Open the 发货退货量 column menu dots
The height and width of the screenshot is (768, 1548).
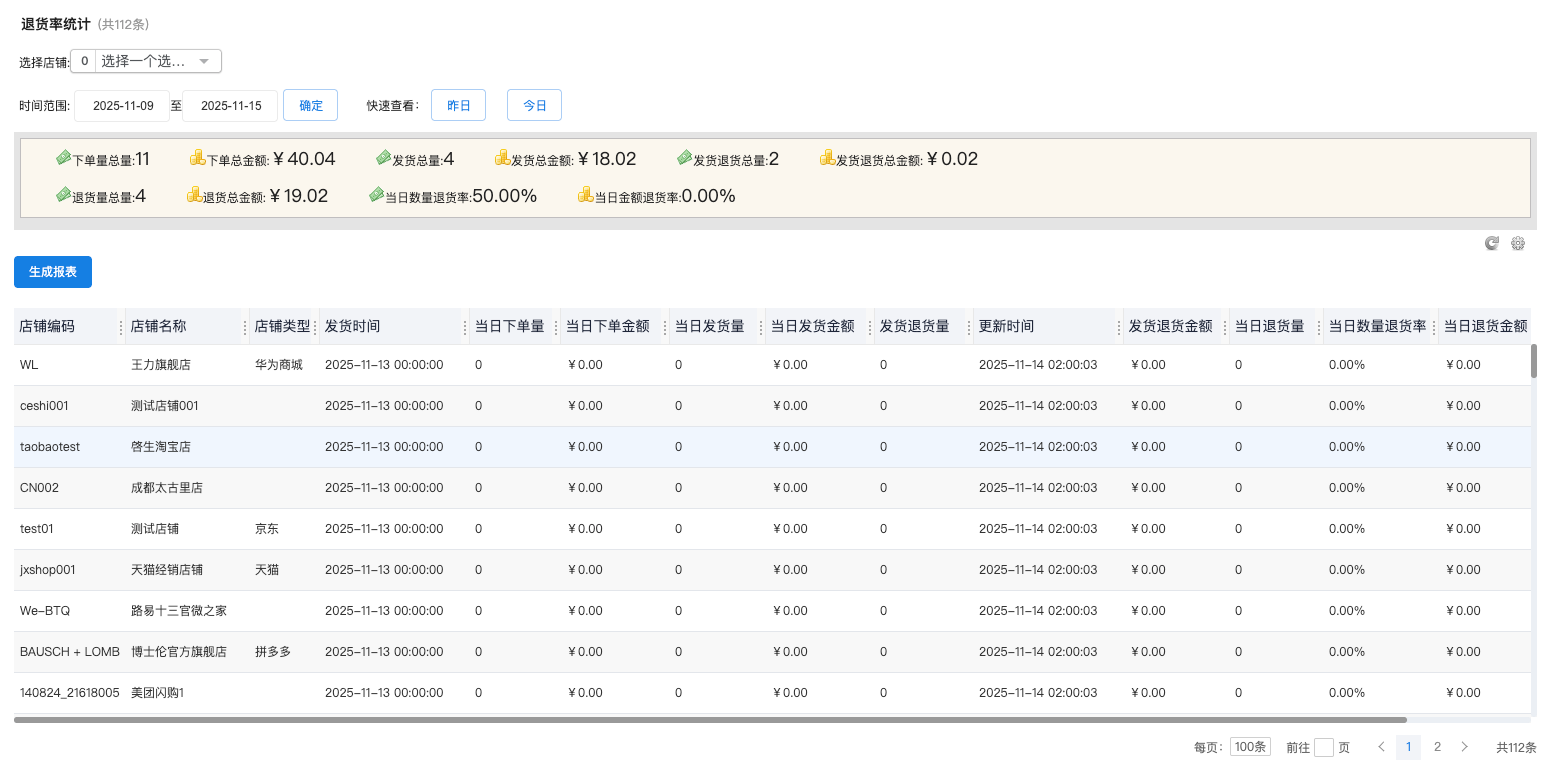(x=969, y=327)
